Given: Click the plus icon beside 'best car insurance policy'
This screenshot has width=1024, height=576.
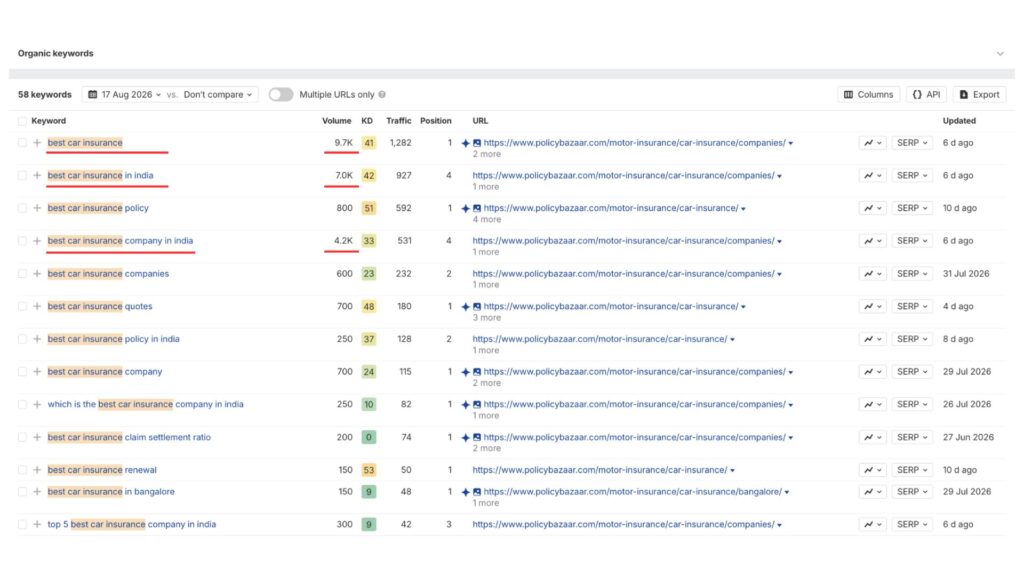Looking at the screenshot, I should tap(37, 208).
